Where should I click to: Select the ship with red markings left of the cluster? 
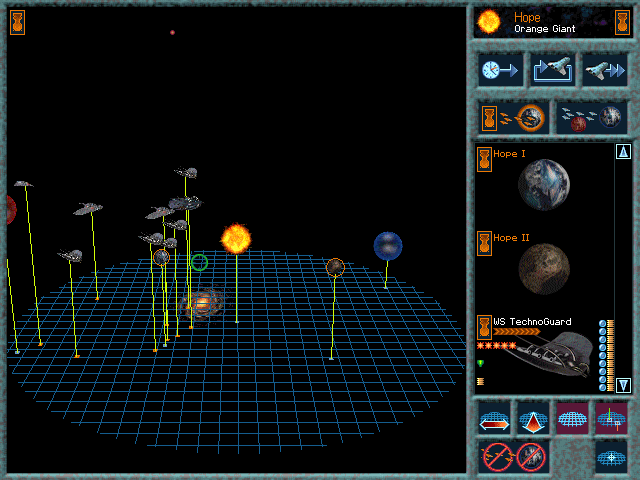click(x=88, y=209)
